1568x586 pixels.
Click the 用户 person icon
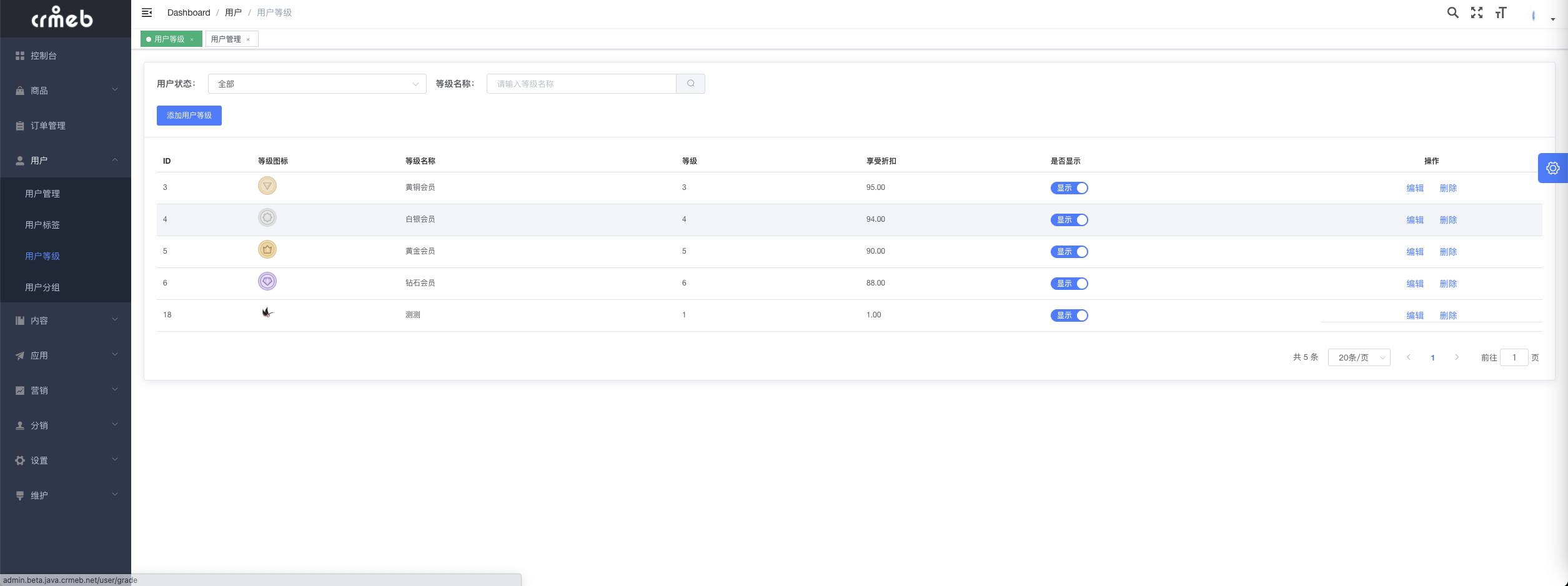tap(20, 161)
